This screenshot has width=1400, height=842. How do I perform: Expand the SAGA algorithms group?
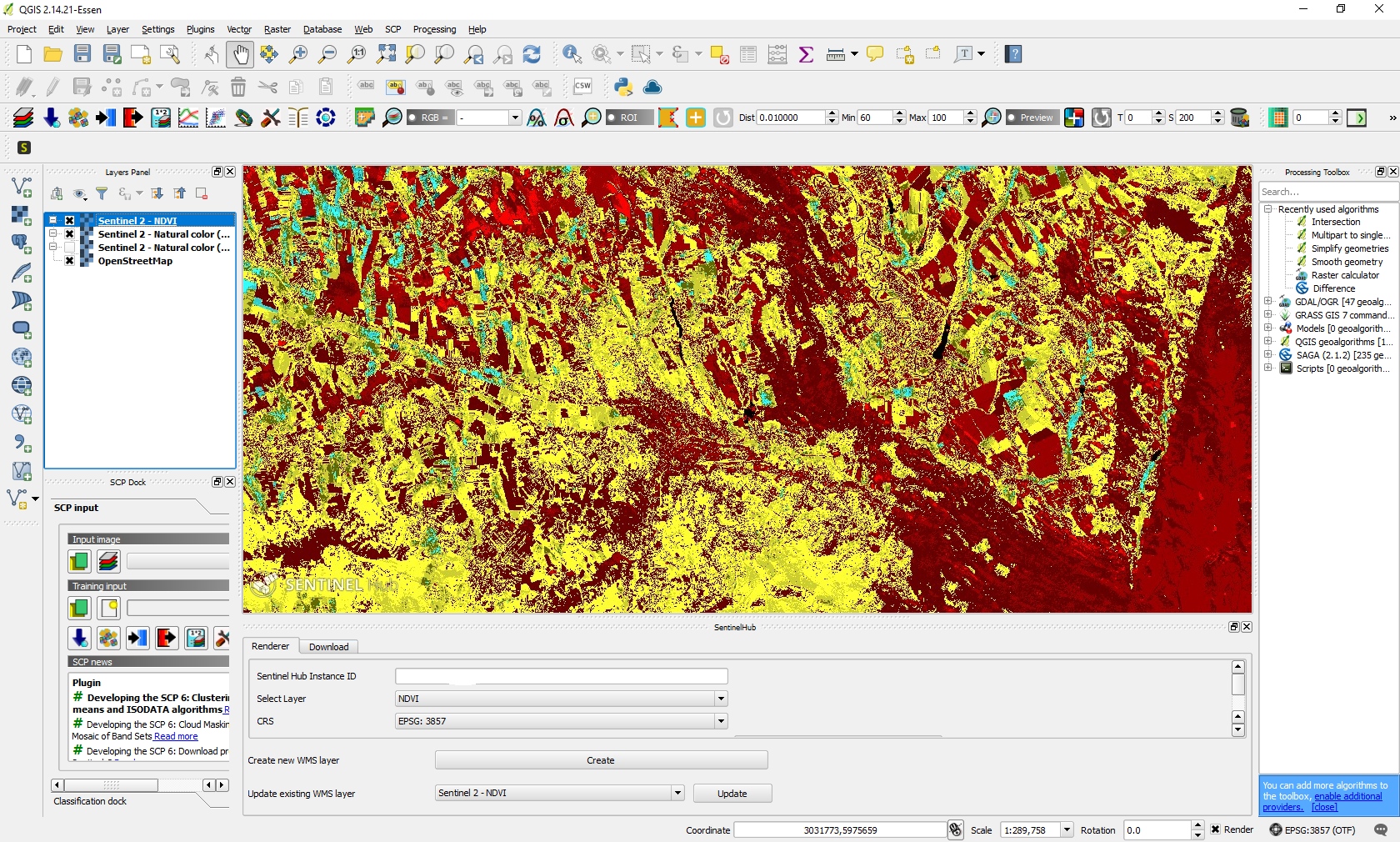(1268, 355)
